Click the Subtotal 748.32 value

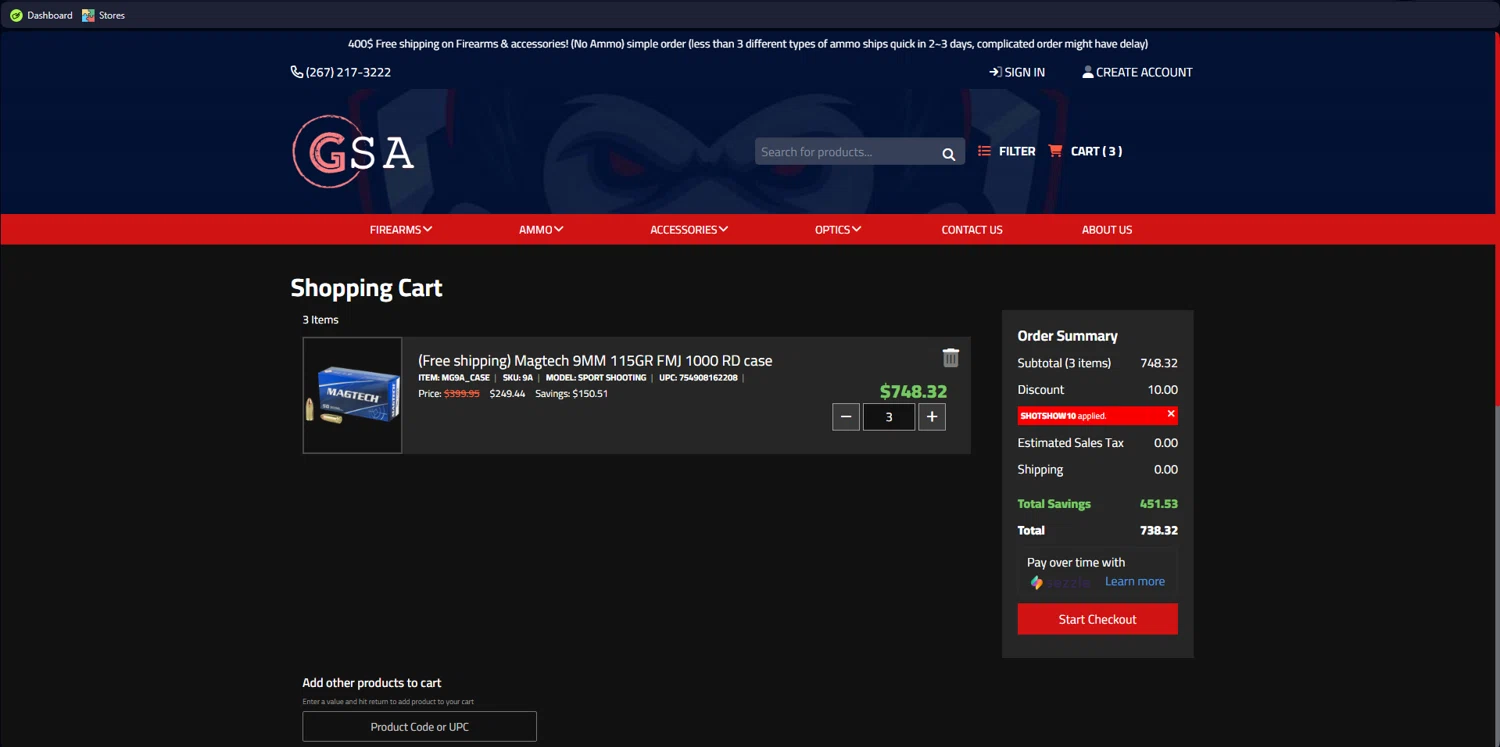(x=1159, y=363)
